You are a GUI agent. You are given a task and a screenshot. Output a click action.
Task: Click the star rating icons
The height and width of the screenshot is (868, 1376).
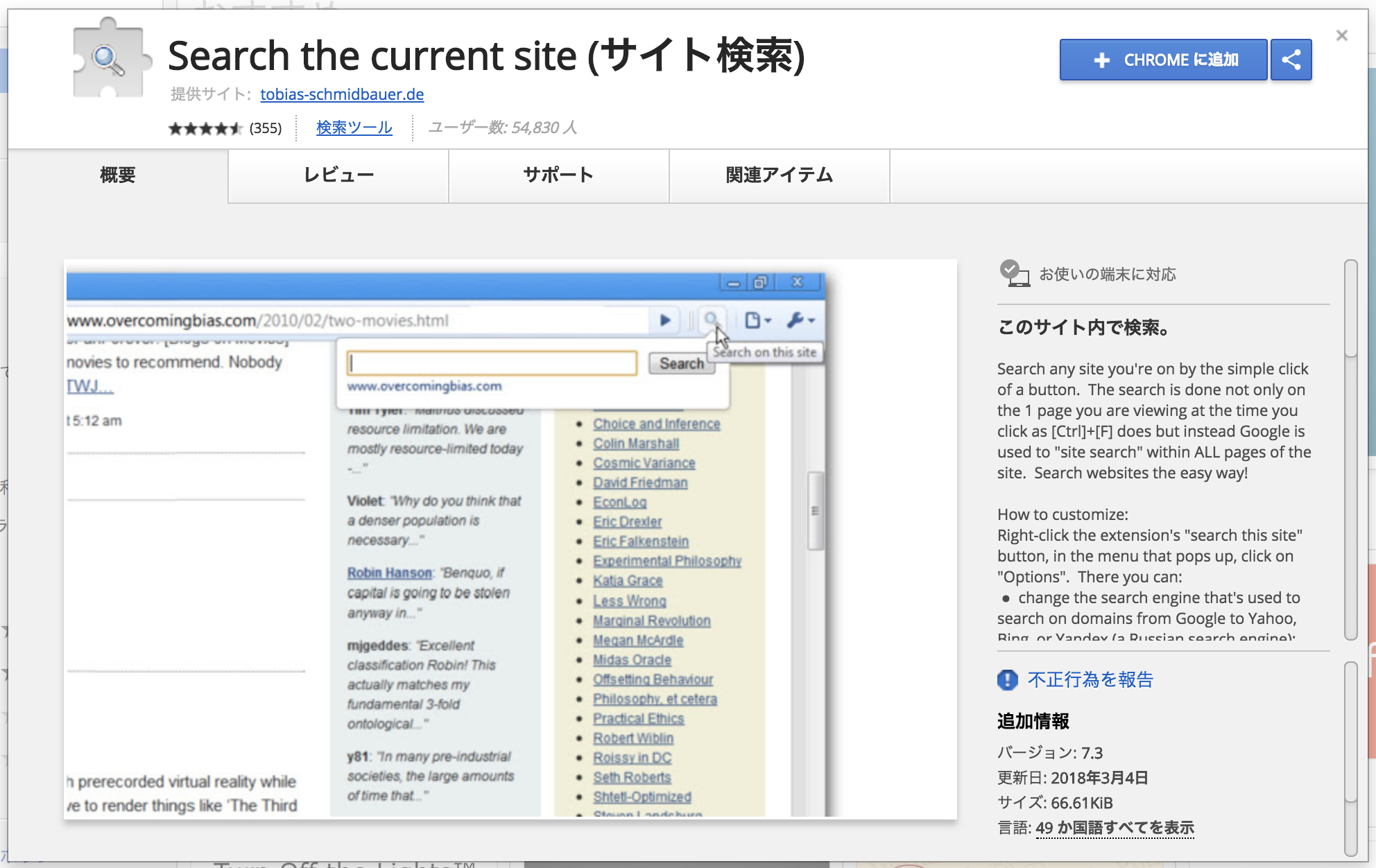coord(205,128)
